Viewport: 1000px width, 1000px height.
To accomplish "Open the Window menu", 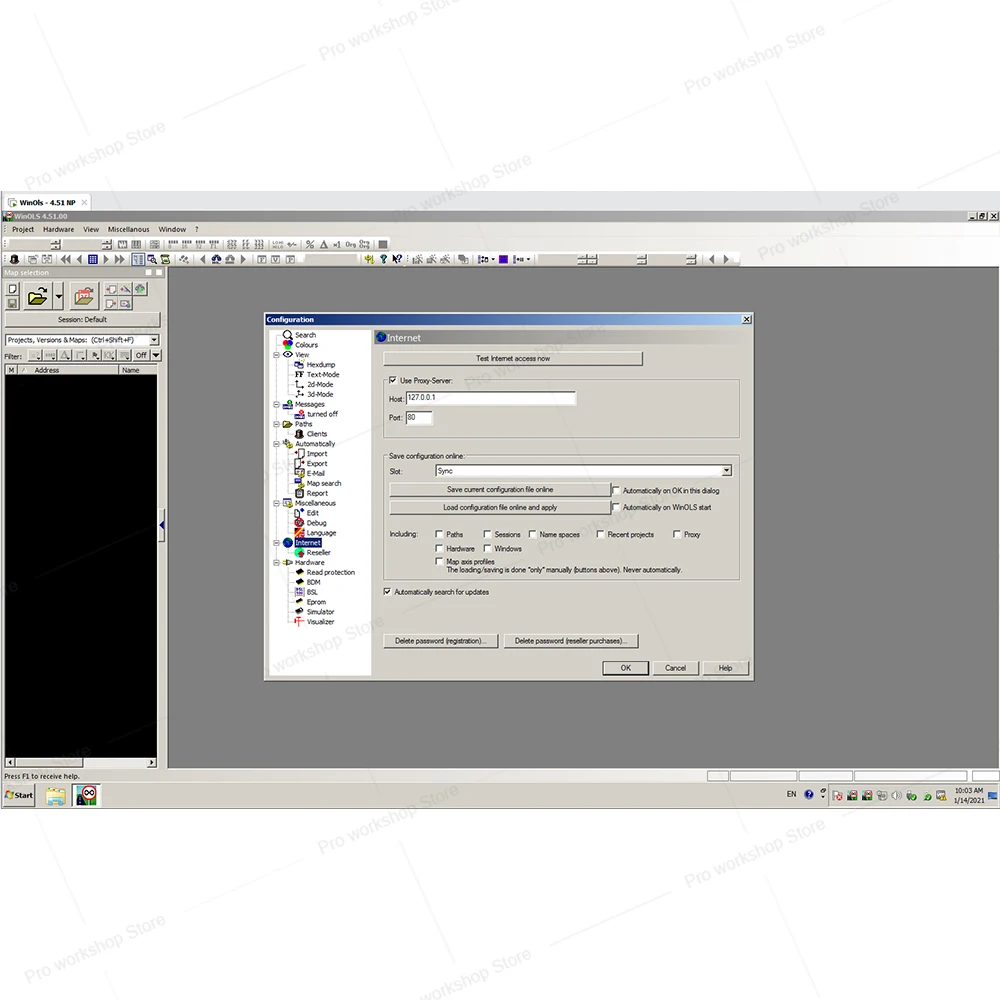I will [x=172, y=230].
